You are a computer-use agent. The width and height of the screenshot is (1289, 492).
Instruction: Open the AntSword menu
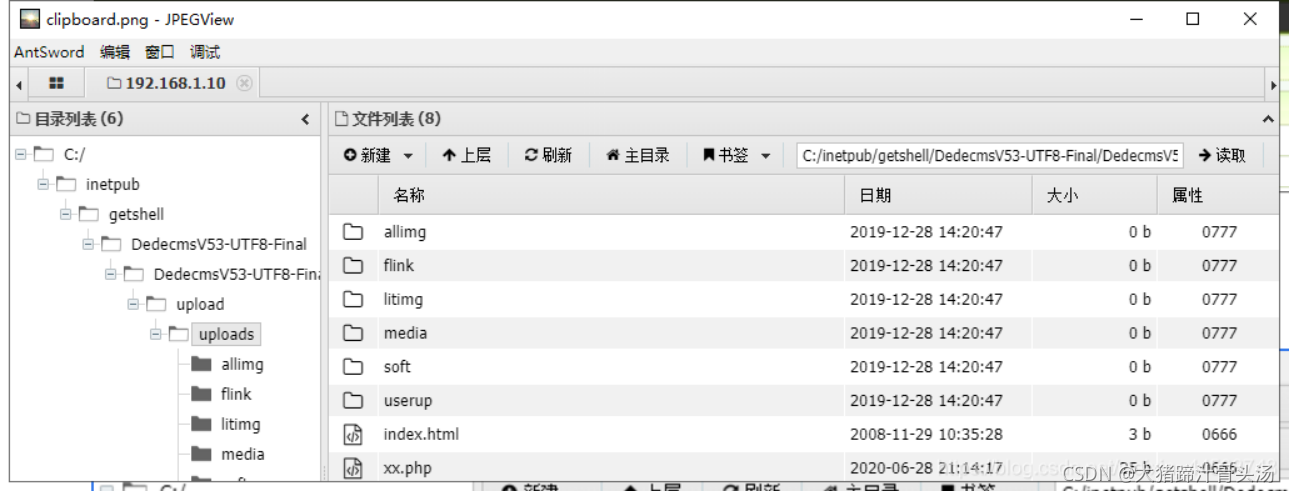[49, 52]
